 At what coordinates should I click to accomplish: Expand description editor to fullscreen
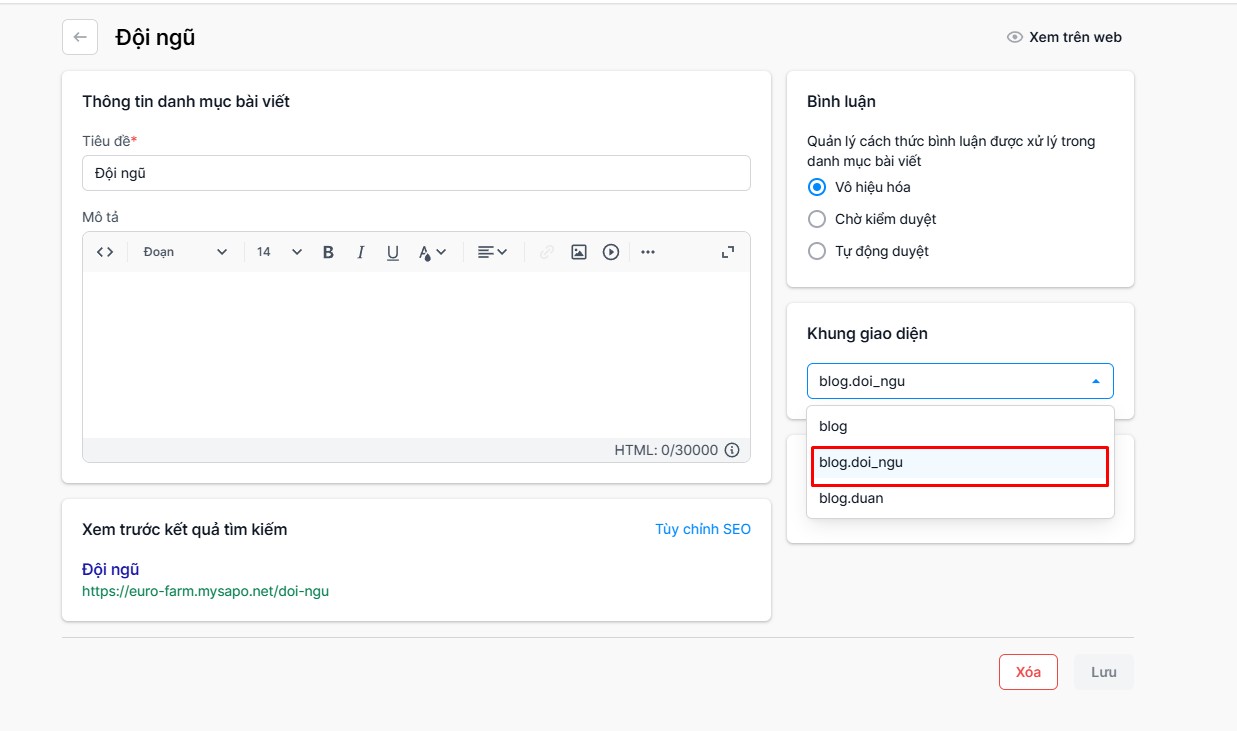tap(728, 252)
